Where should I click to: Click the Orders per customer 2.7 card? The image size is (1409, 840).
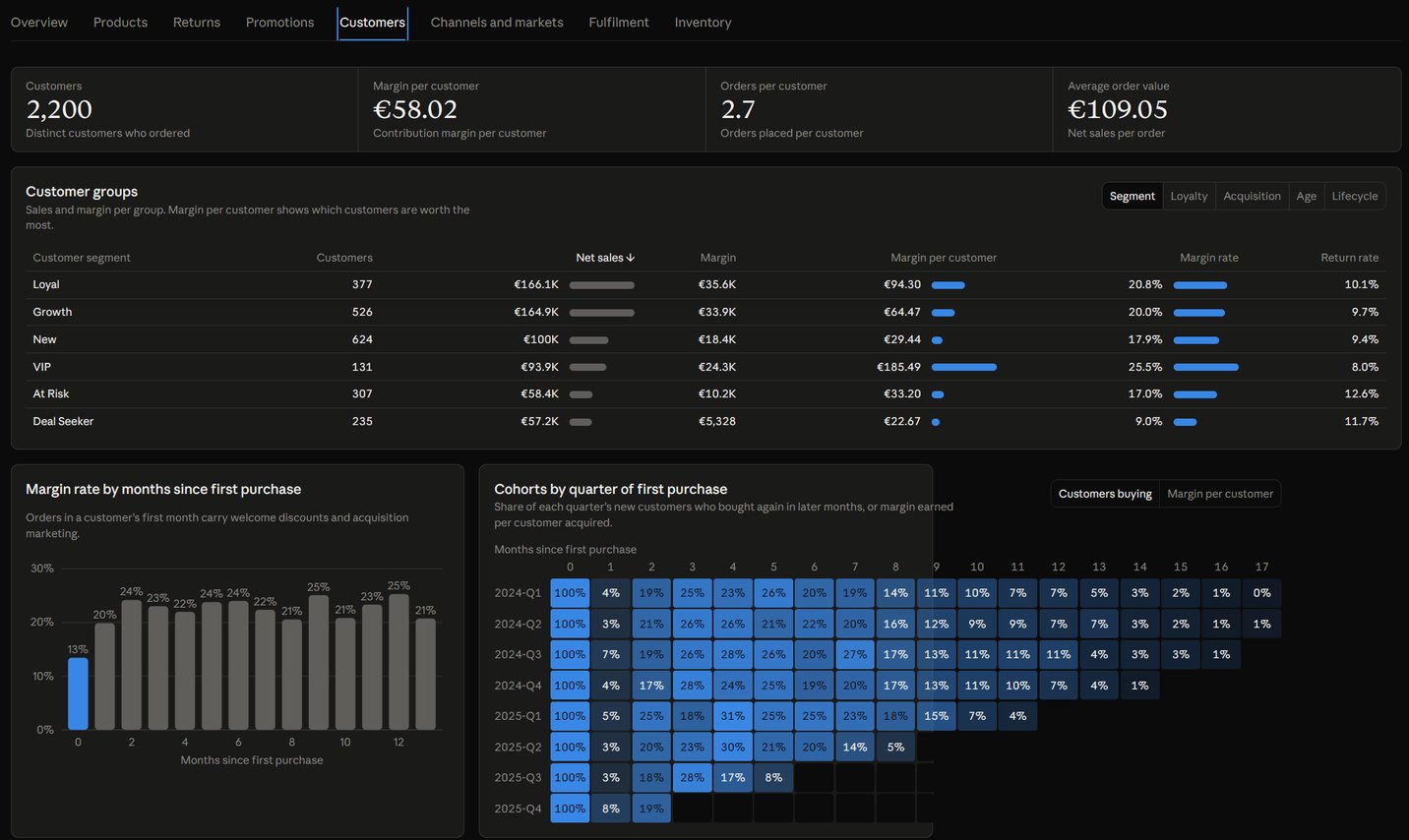(x=879, y=109)
